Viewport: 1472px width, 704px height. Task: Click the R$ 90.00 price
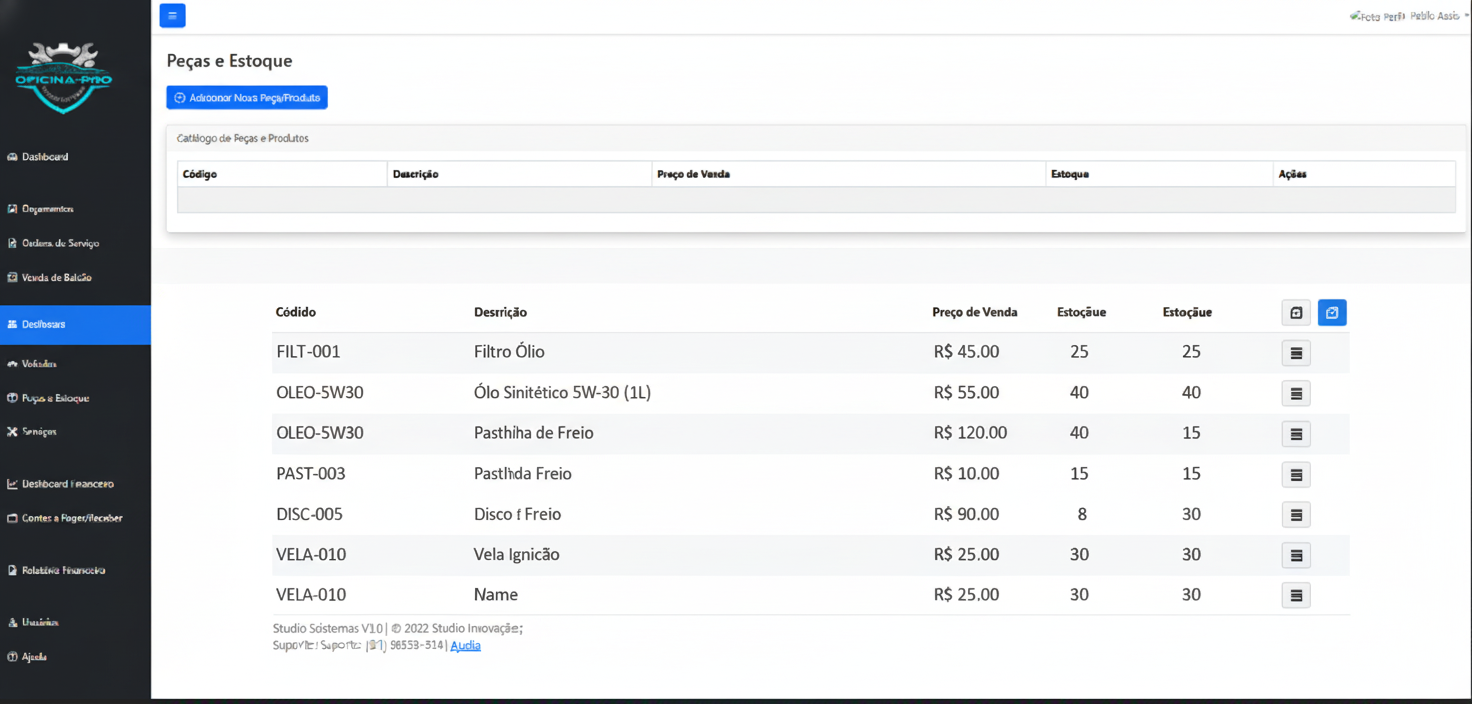pos(966,514)
